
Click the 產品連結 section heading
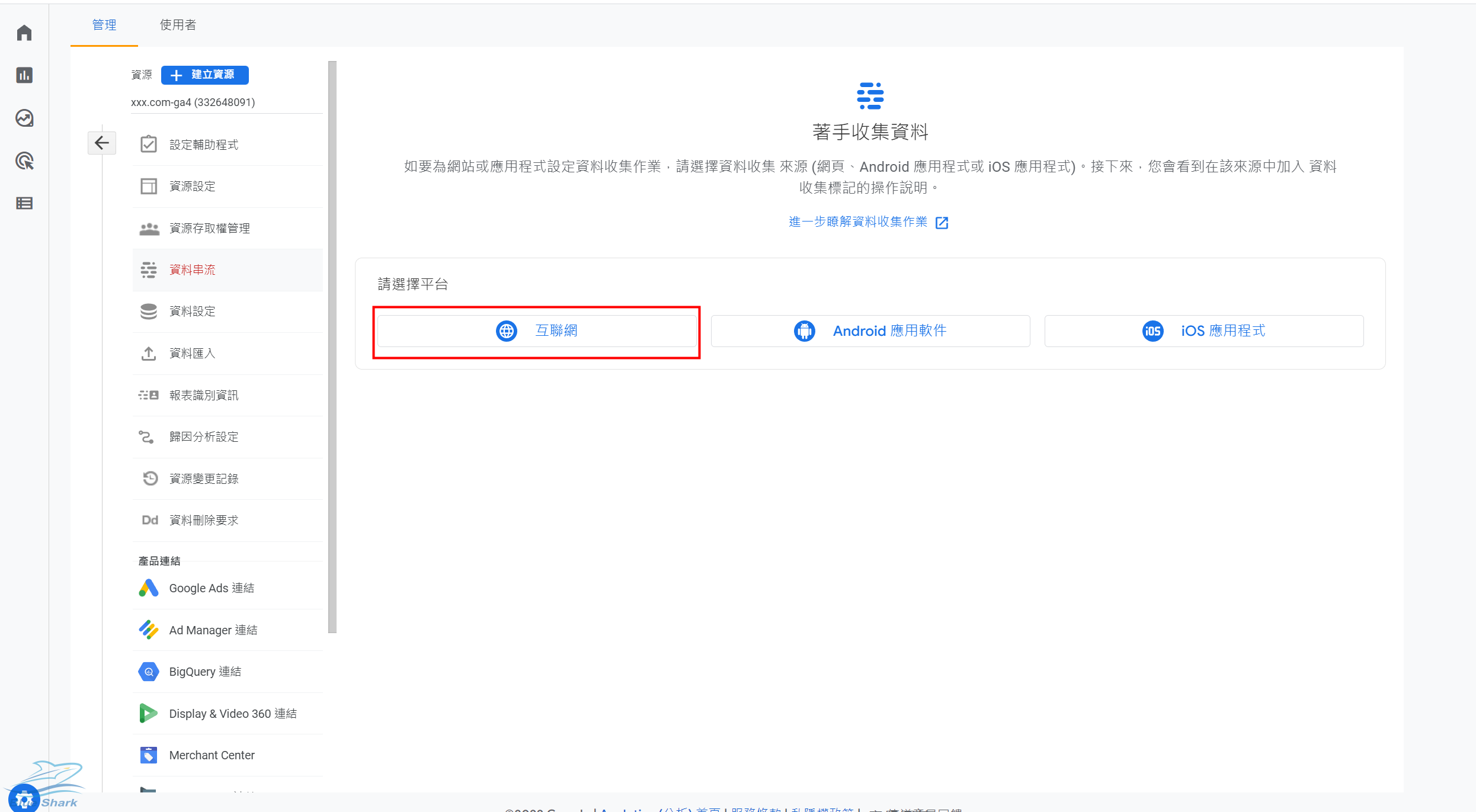[x=159, y=561]
